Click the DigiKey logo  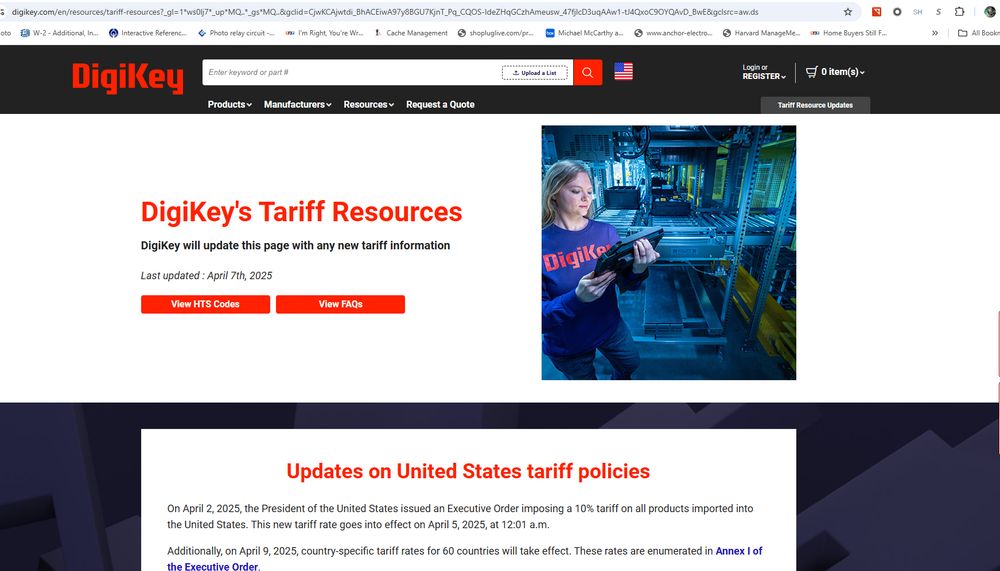(128, 78)
